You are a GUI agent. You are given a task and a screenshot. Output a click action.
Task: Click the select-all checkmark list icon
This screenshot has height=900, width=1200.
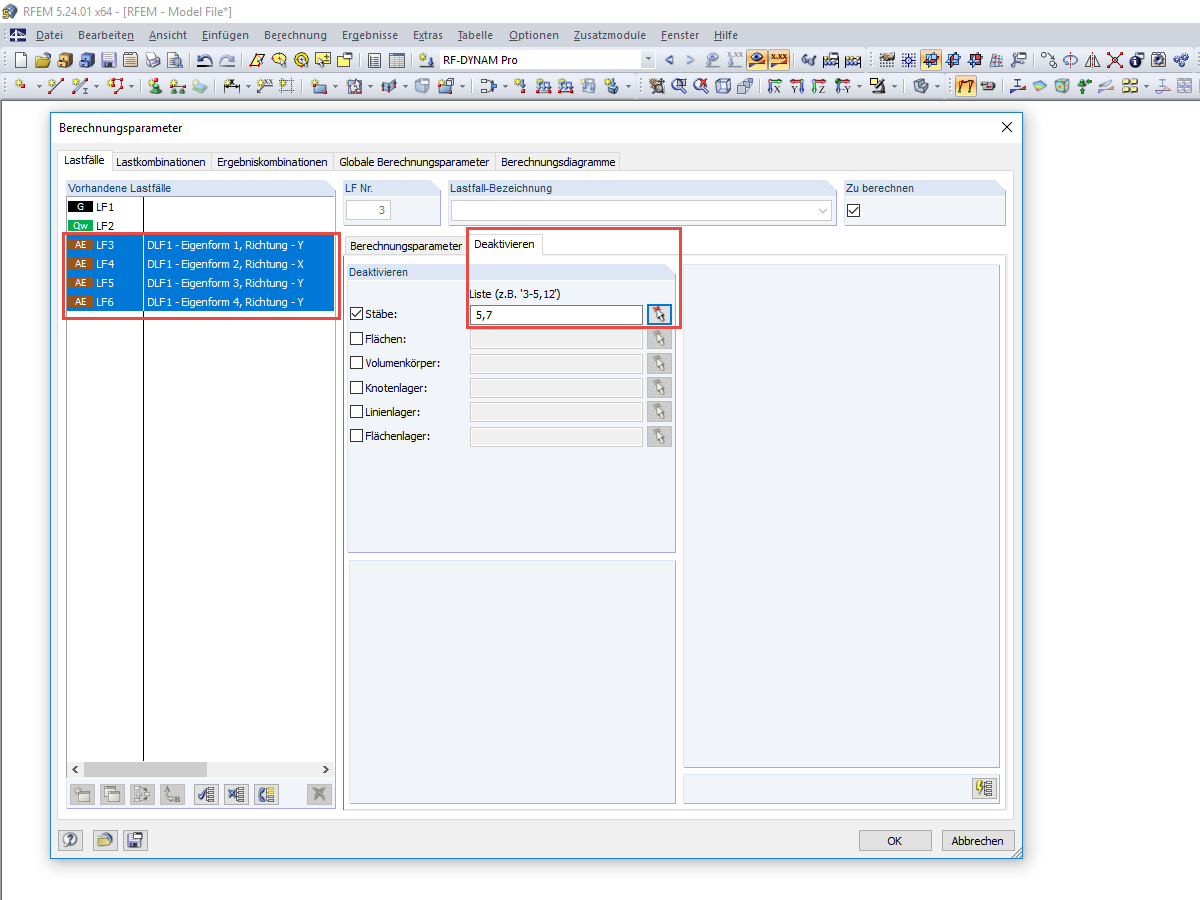207,795
